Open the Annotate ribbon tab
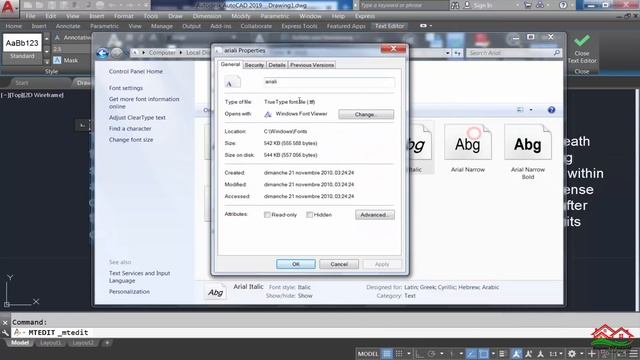Image resolution: width=640 pixels, height=360 pixels. (68, 26)
